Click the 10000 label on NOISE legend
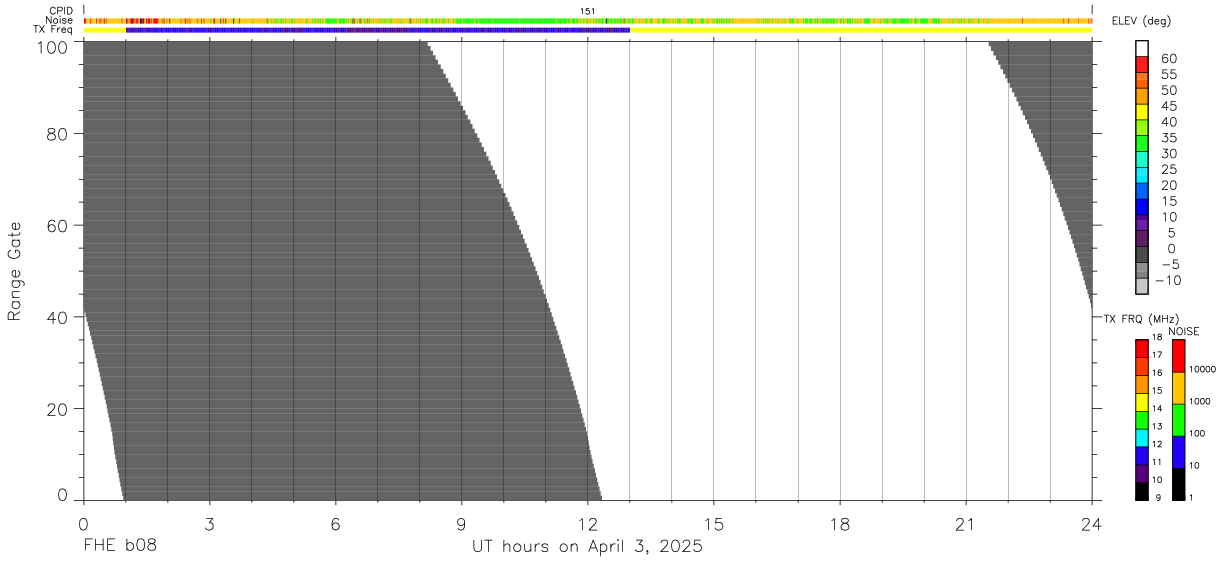 [x=1203, y=369]
